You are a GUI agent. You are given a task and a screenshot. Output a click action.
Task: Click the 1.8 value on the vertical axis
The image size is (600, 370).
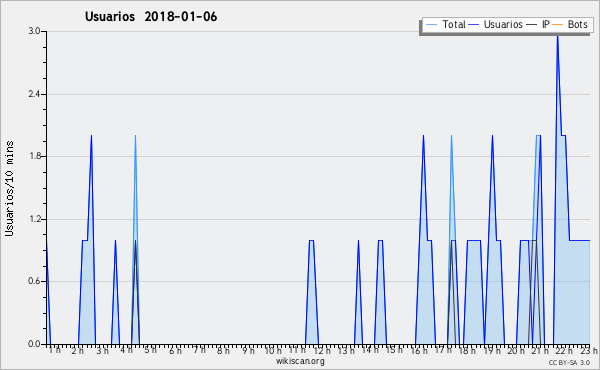click(35, 156)
